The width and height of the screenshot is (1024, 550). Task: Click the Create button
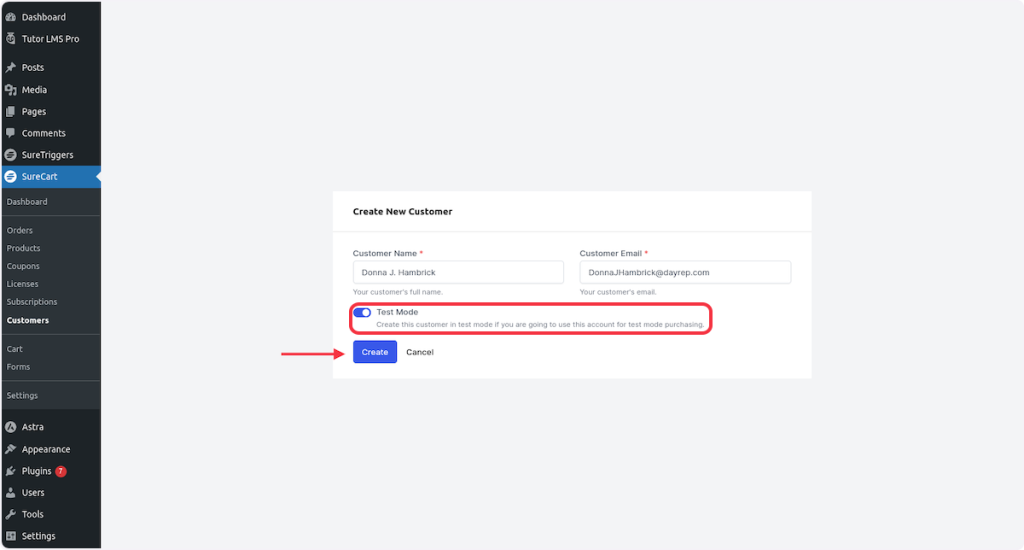tap(375, 352)
